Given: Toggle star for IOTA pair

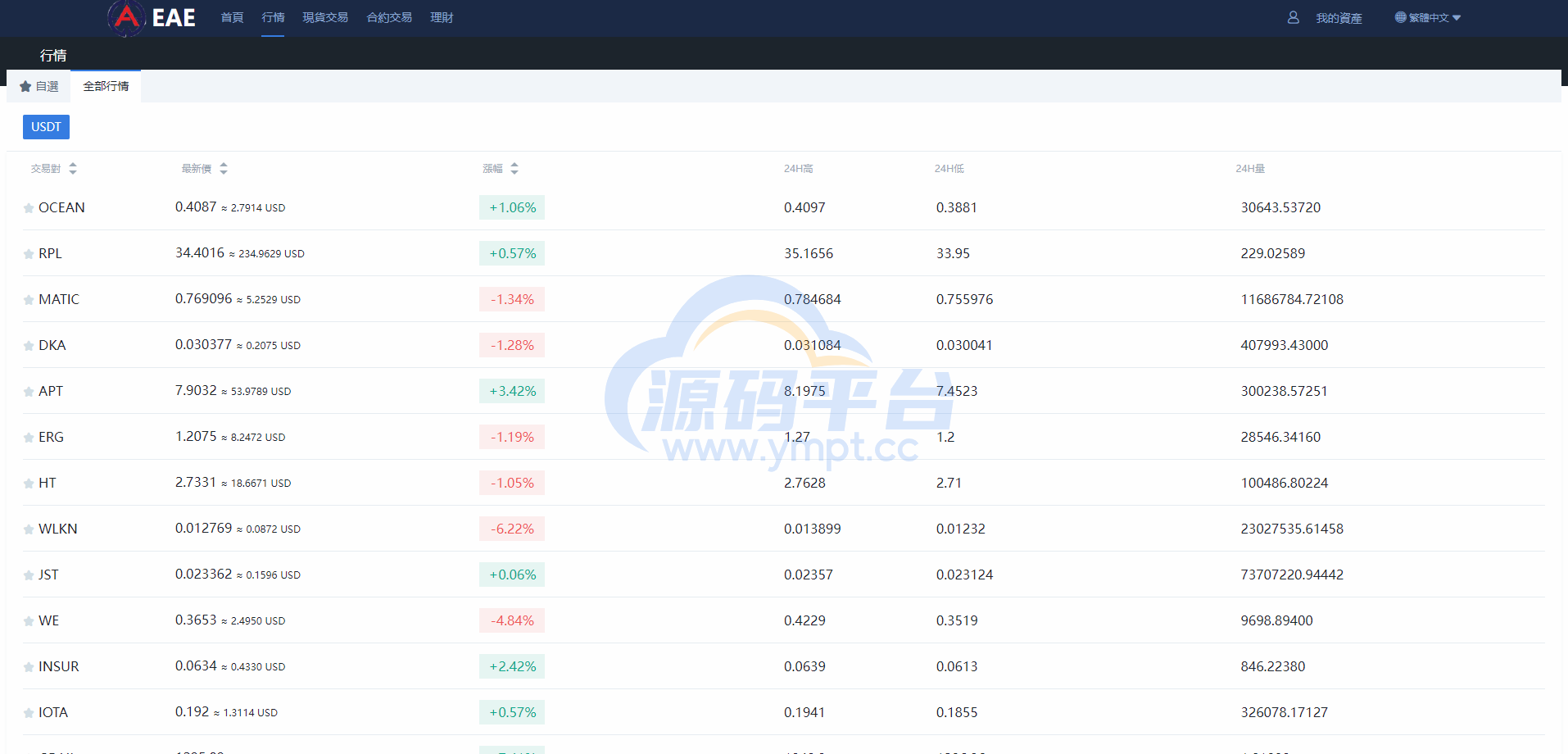Looking at the screenshot, I should click(29, 713).
